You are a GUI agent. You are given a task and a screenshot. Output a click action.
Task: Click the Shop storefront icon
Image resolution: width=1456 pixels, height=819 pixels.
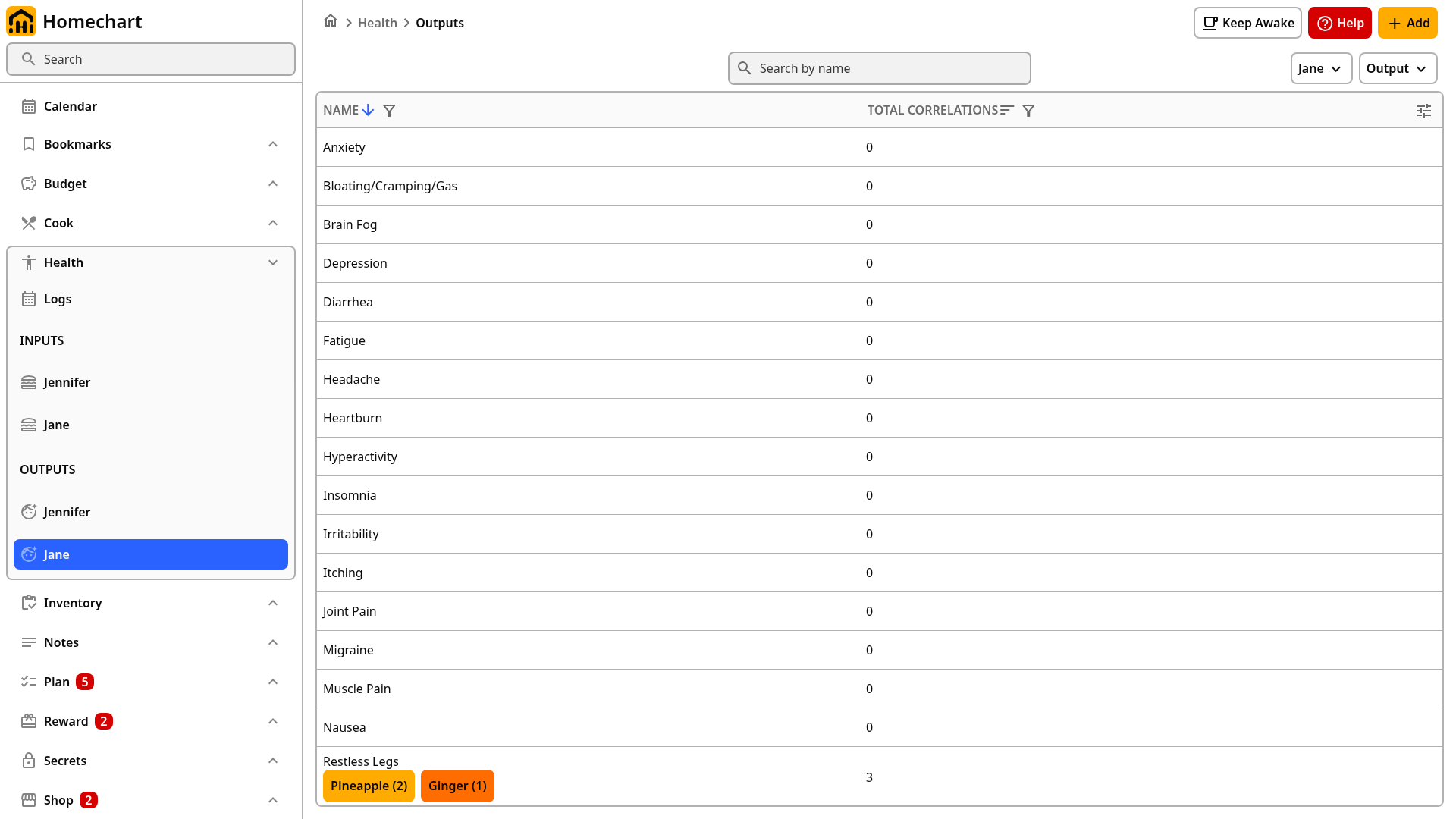coord(29,800)
